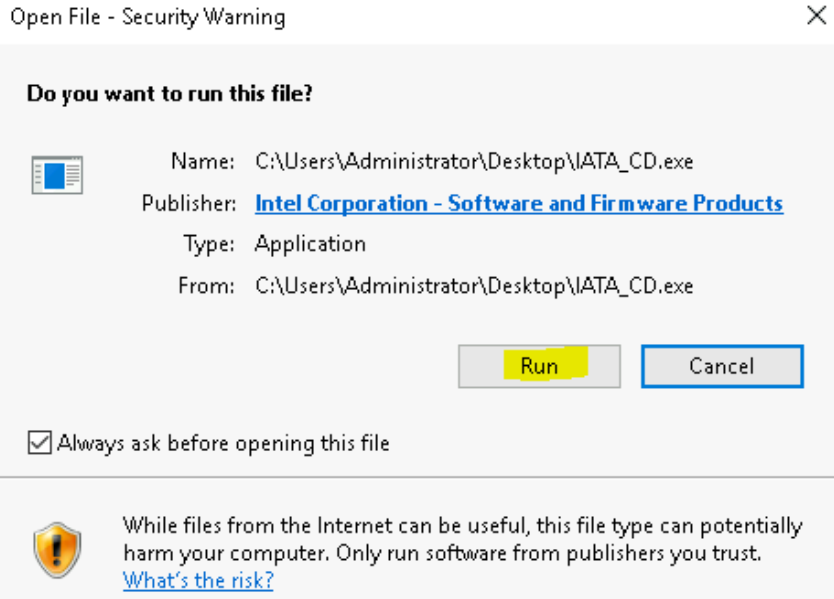Click the IATA_CD.exe path beside Name
Screen dimensions: 834x599
(x=474, y=161)
